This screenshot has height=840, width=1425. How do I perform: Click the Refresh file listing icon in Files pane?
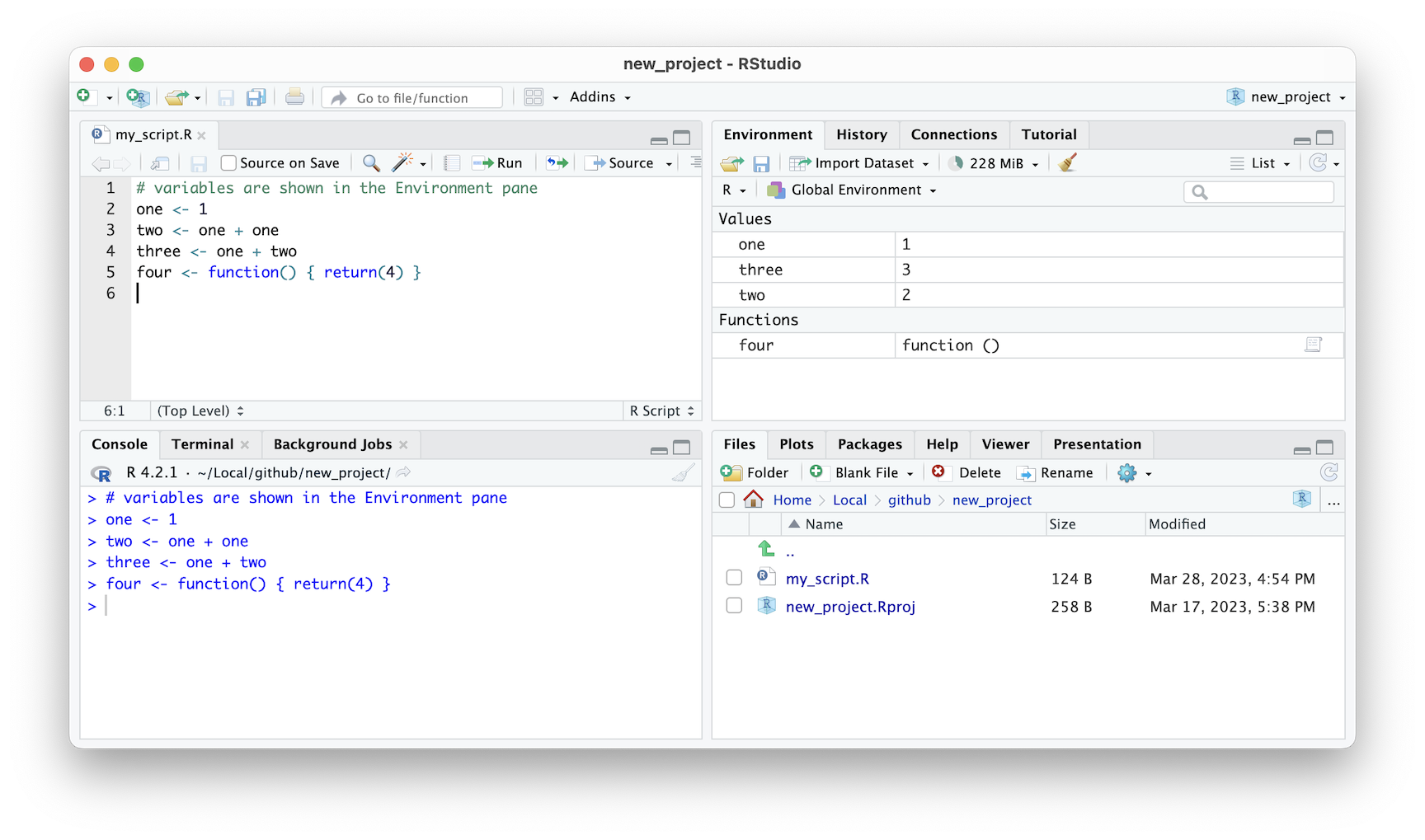coord(1329,472)
